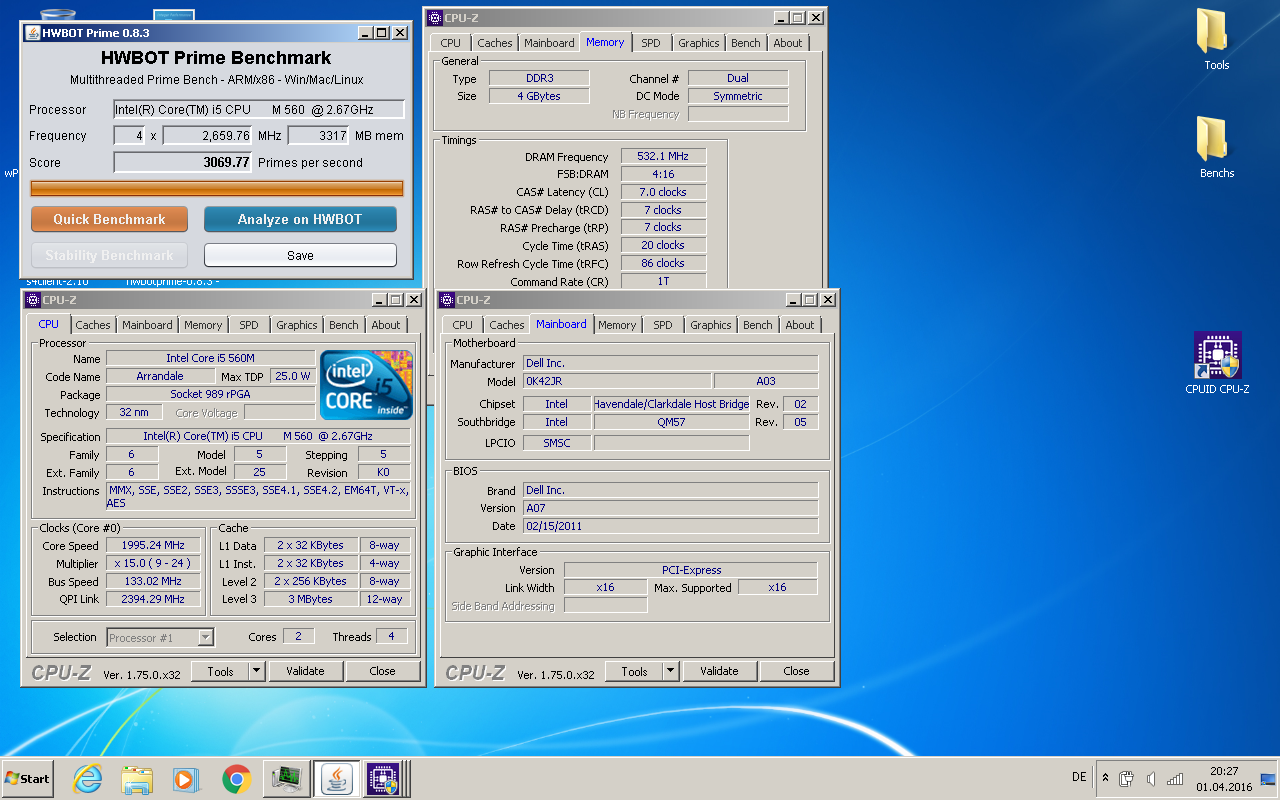This screenshot has height=800, width=1280.
Task: Show hidden system tray icons
Action: coord(1105,778)
